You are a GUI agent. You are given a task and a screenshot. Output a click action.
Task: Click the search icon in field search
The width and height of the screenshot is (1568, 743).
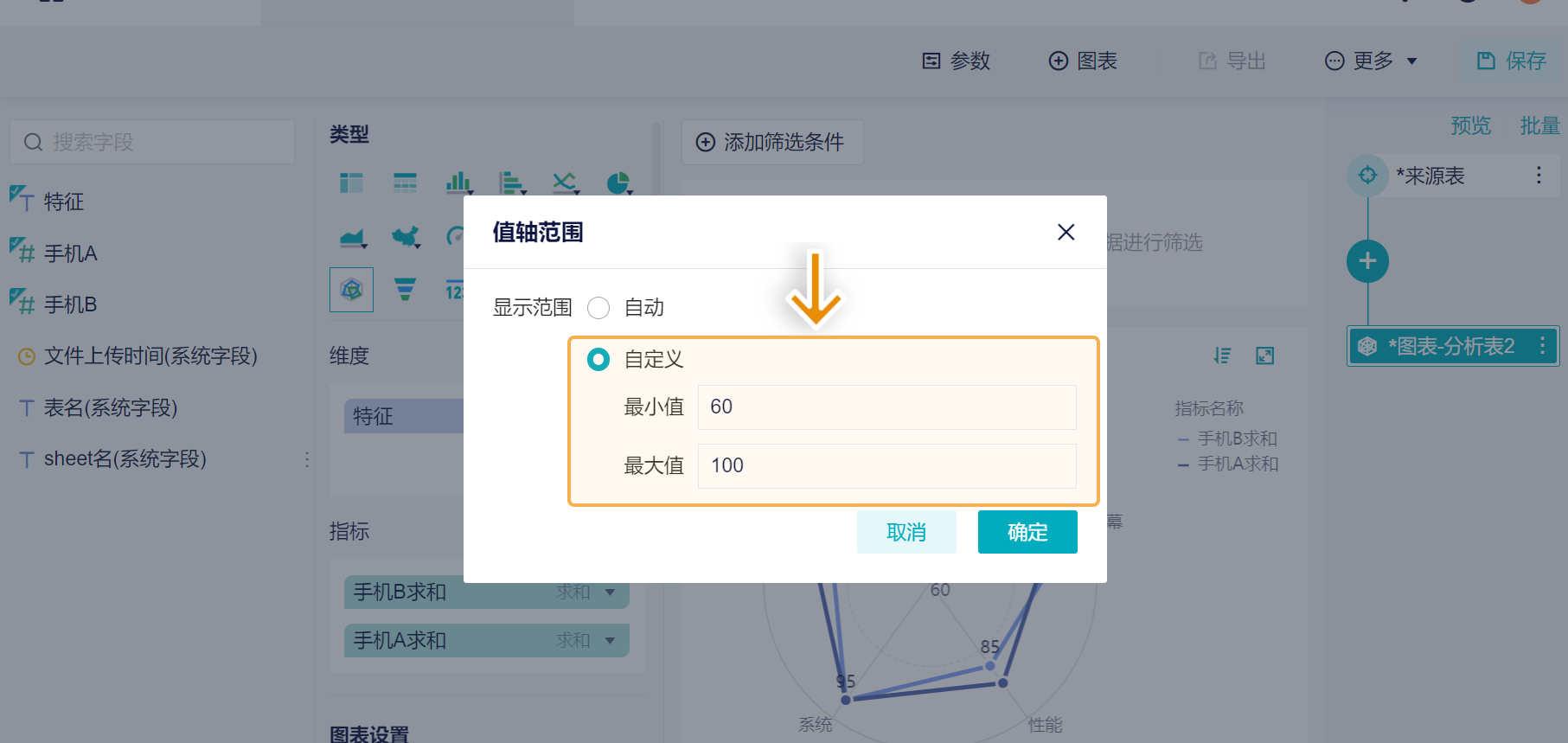(33, 142)
